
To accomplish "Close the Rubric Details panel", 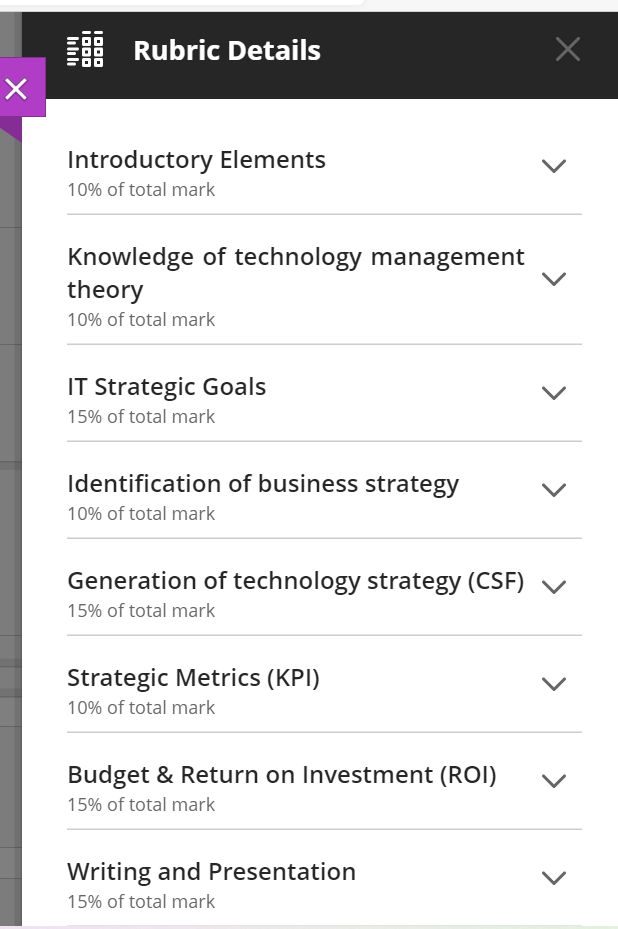I will tap(568, 49).
